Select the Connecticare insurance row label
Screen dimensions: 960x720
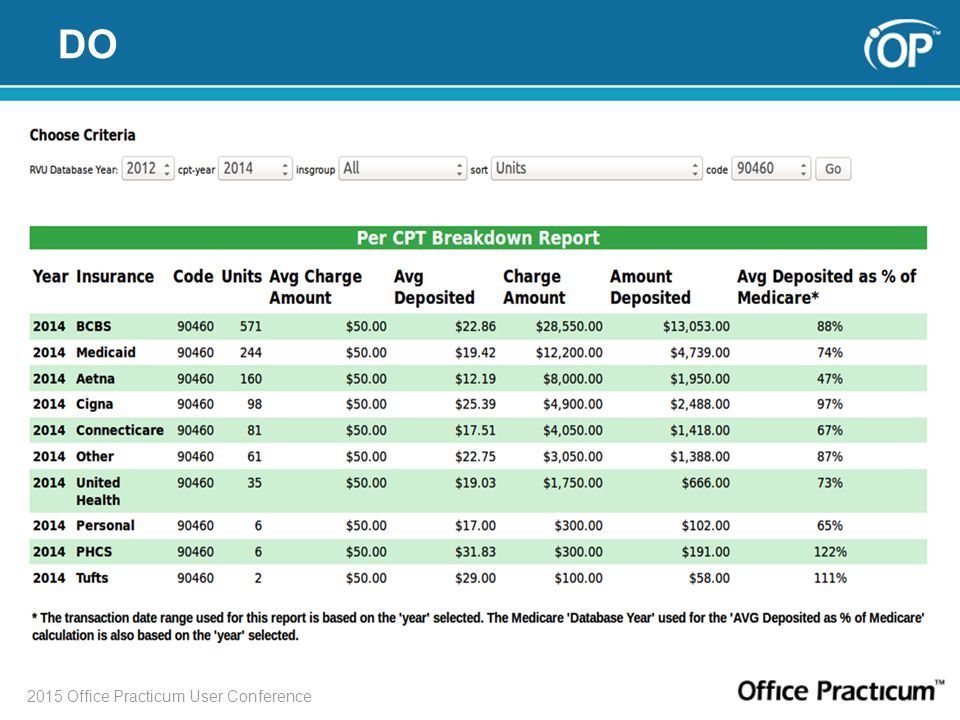click(x=120, y=430)
